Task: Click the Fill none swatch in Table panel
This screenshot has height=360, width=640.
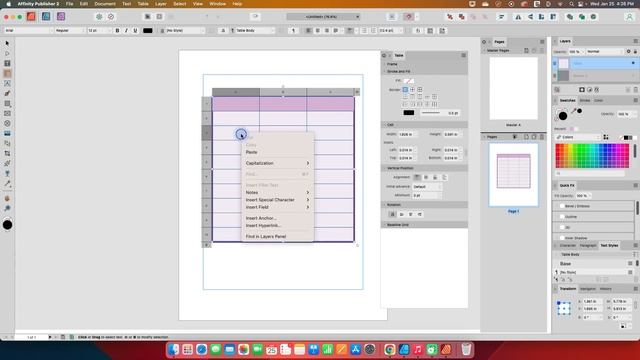Action: pos(409,80)
